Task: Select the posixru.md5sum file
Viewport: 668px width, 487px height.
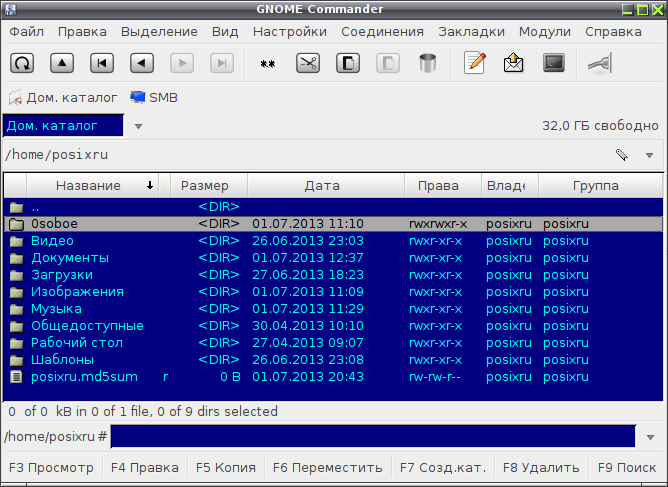Action: pos(333,377)
